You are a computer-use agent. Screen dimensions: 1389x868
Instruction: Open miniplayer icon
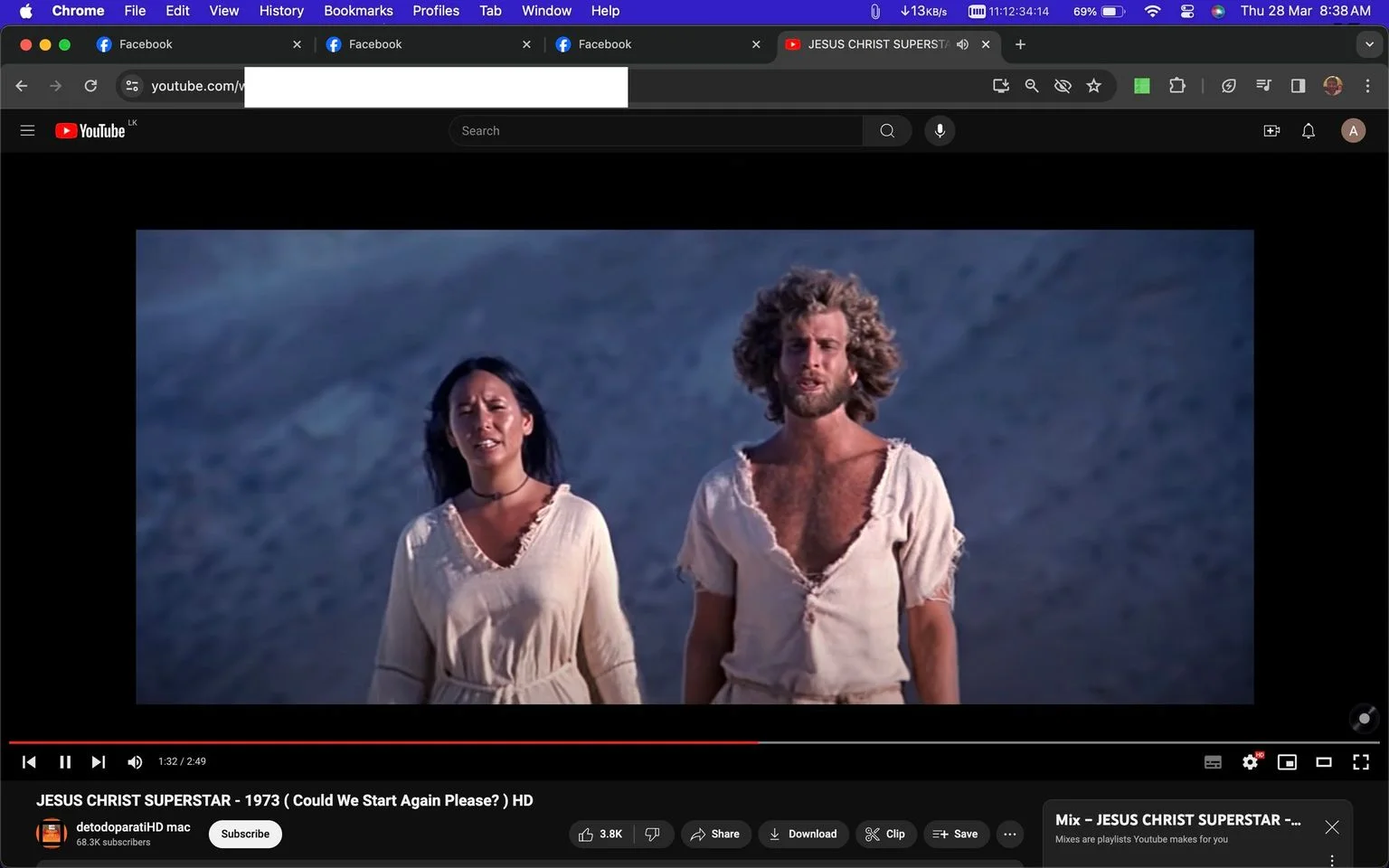pos(1287,762)
